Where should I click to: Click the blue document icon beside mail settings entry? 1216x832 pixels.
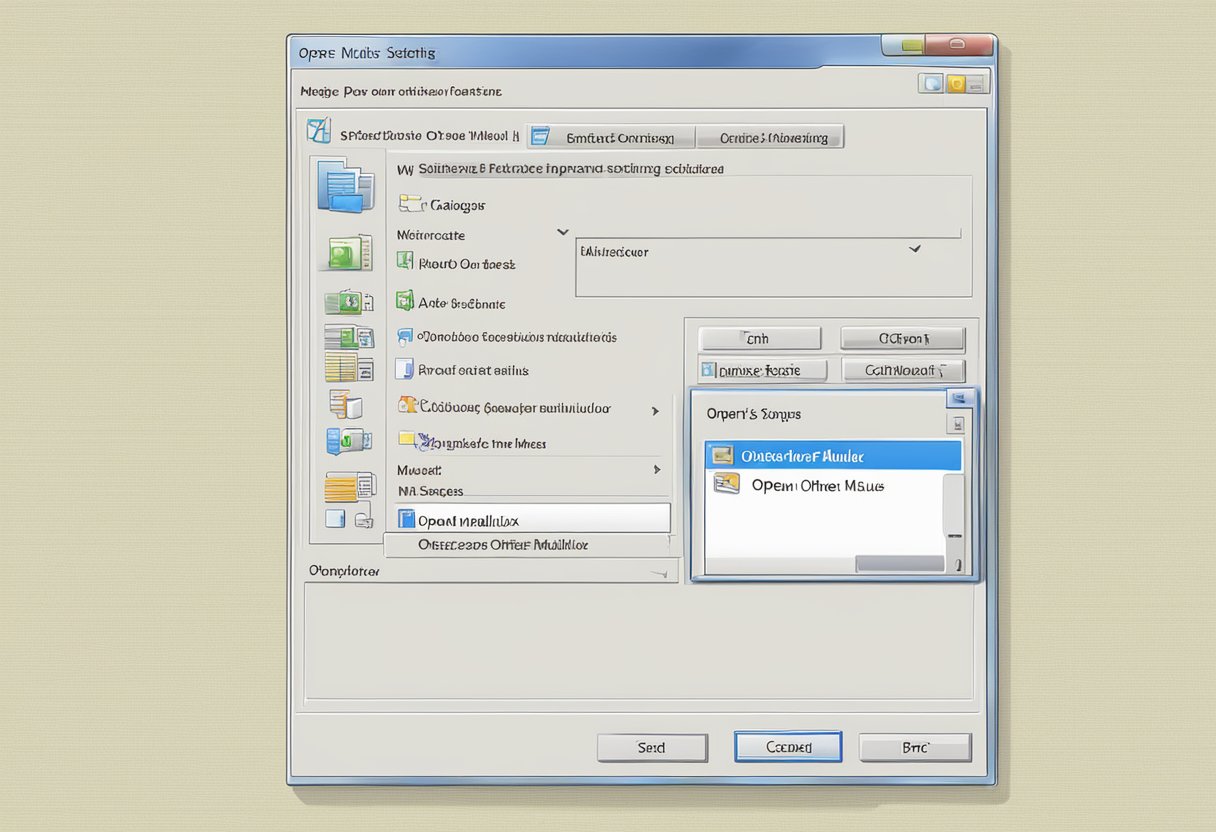point(404,369)
